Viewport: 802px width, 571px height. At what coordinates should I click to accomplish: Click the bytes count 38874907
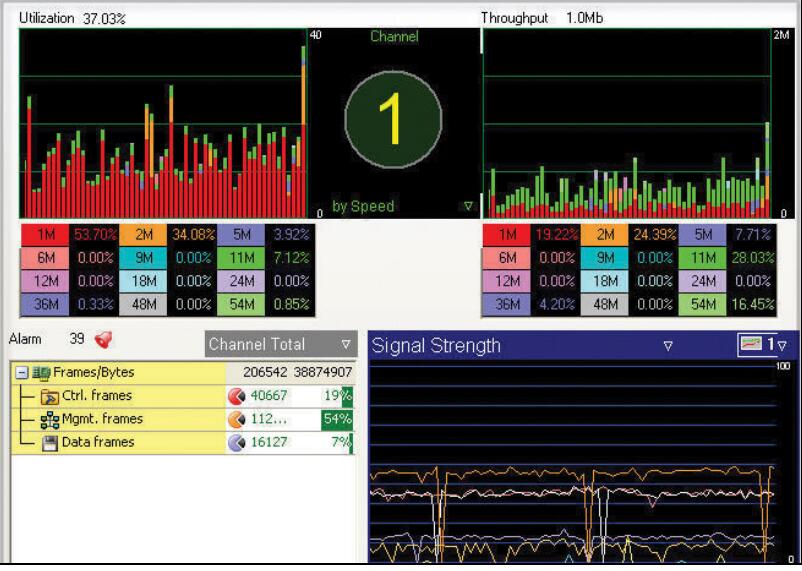[323, 372]
